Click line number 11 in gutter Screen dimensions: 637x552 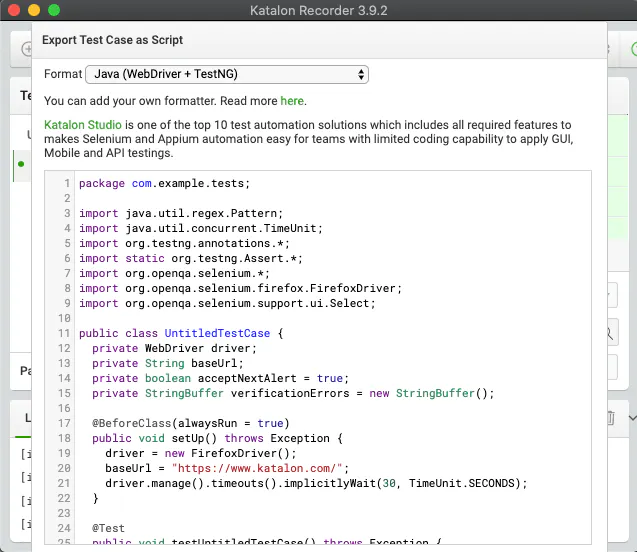(x=64, y=333)
